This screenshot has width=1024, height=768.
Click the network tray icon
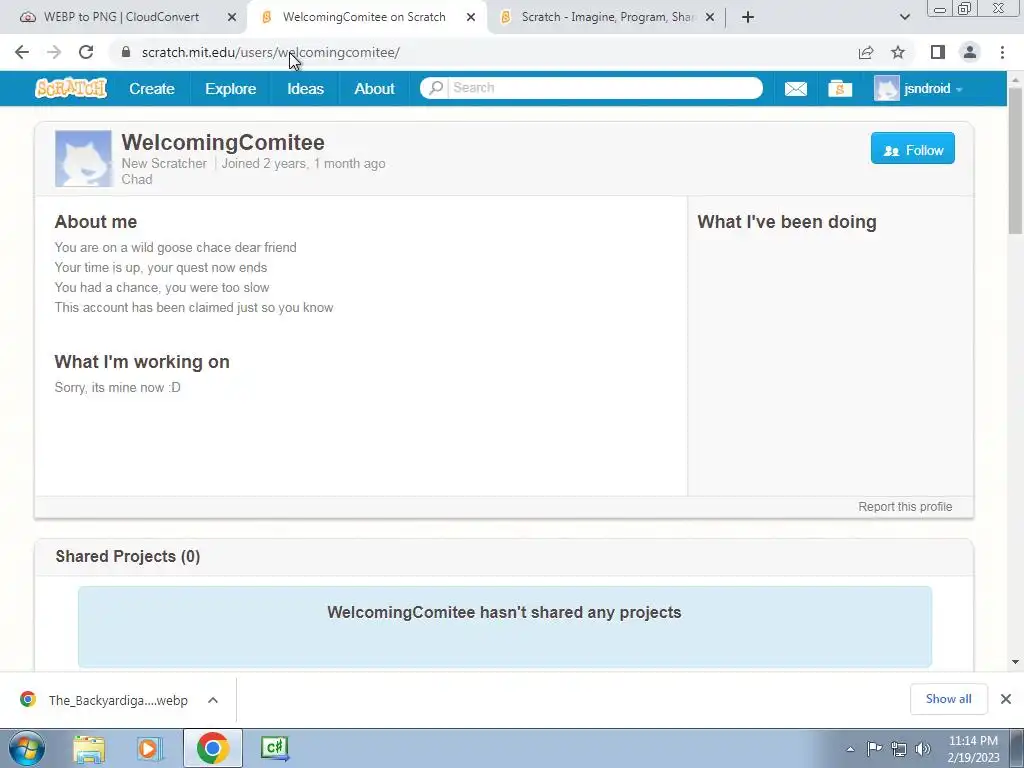(x=899, y=749)
